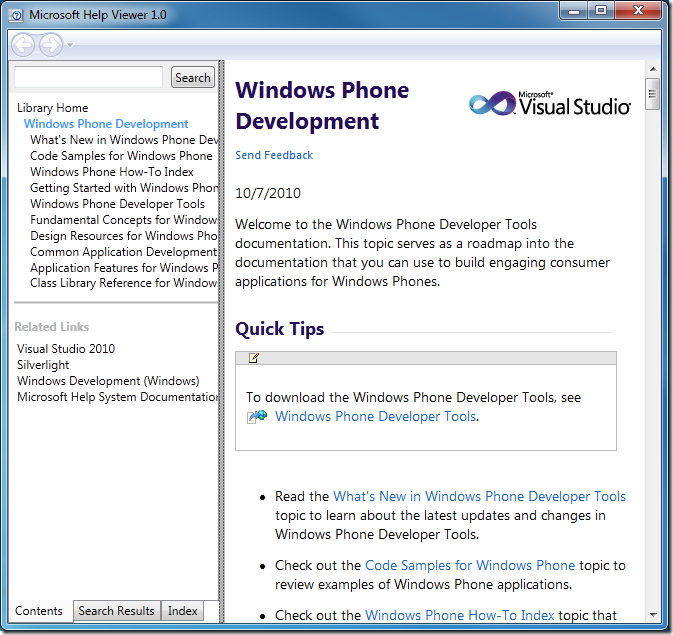
Task: Maximize the Help Viewer window
Action: pyautogui.click(x=601, y=11)
